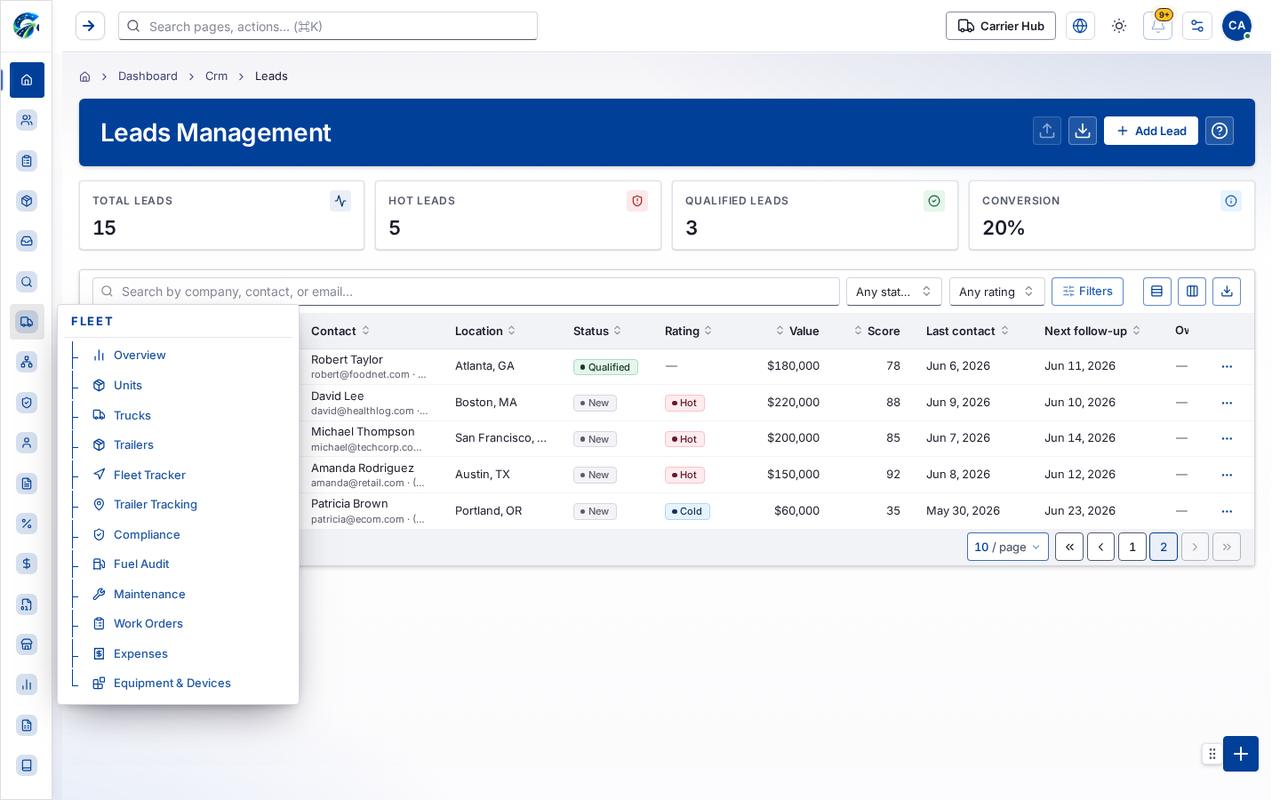Open row actions for David Lee

[1227, 403]
